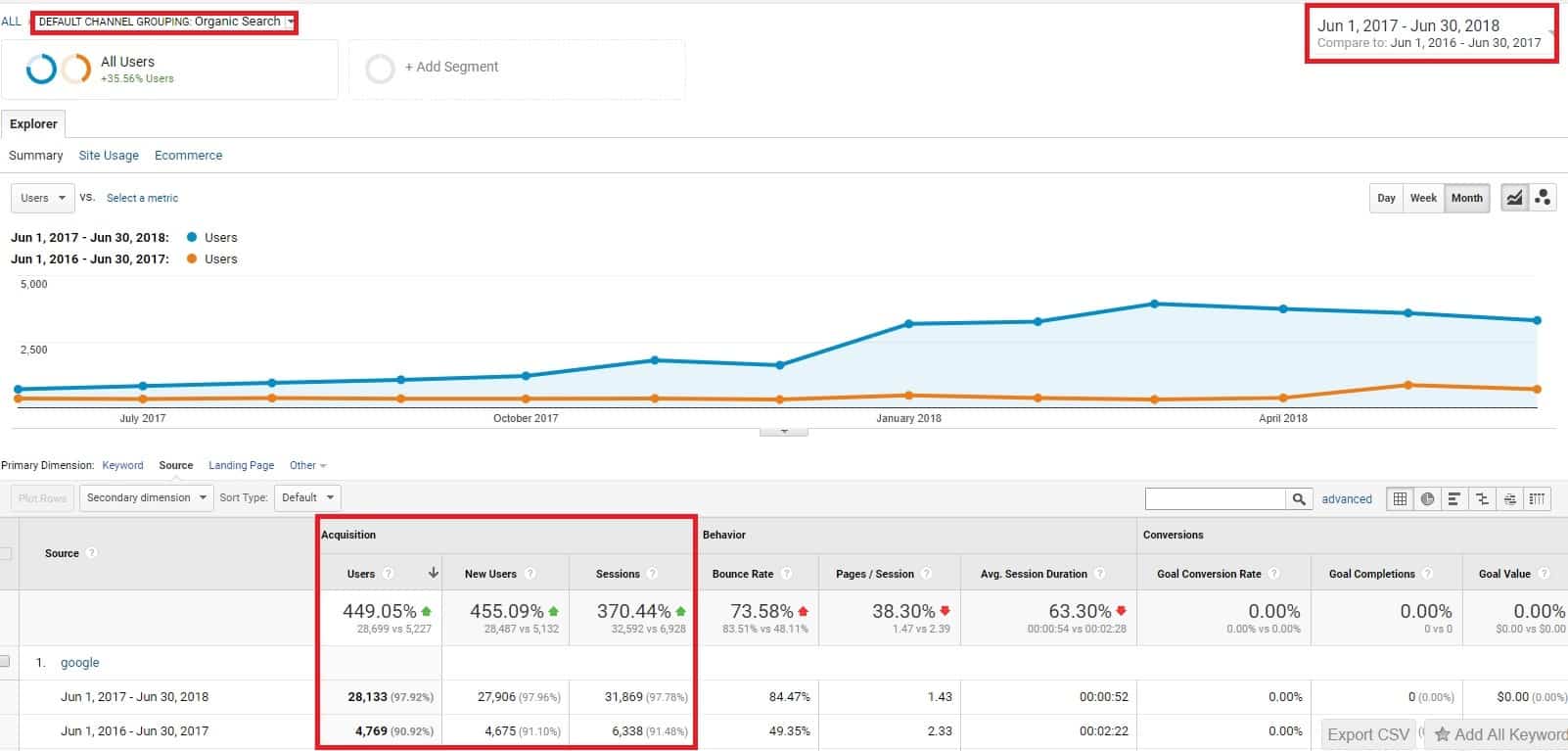Tick the checkbox for the google row

point(5,662)
